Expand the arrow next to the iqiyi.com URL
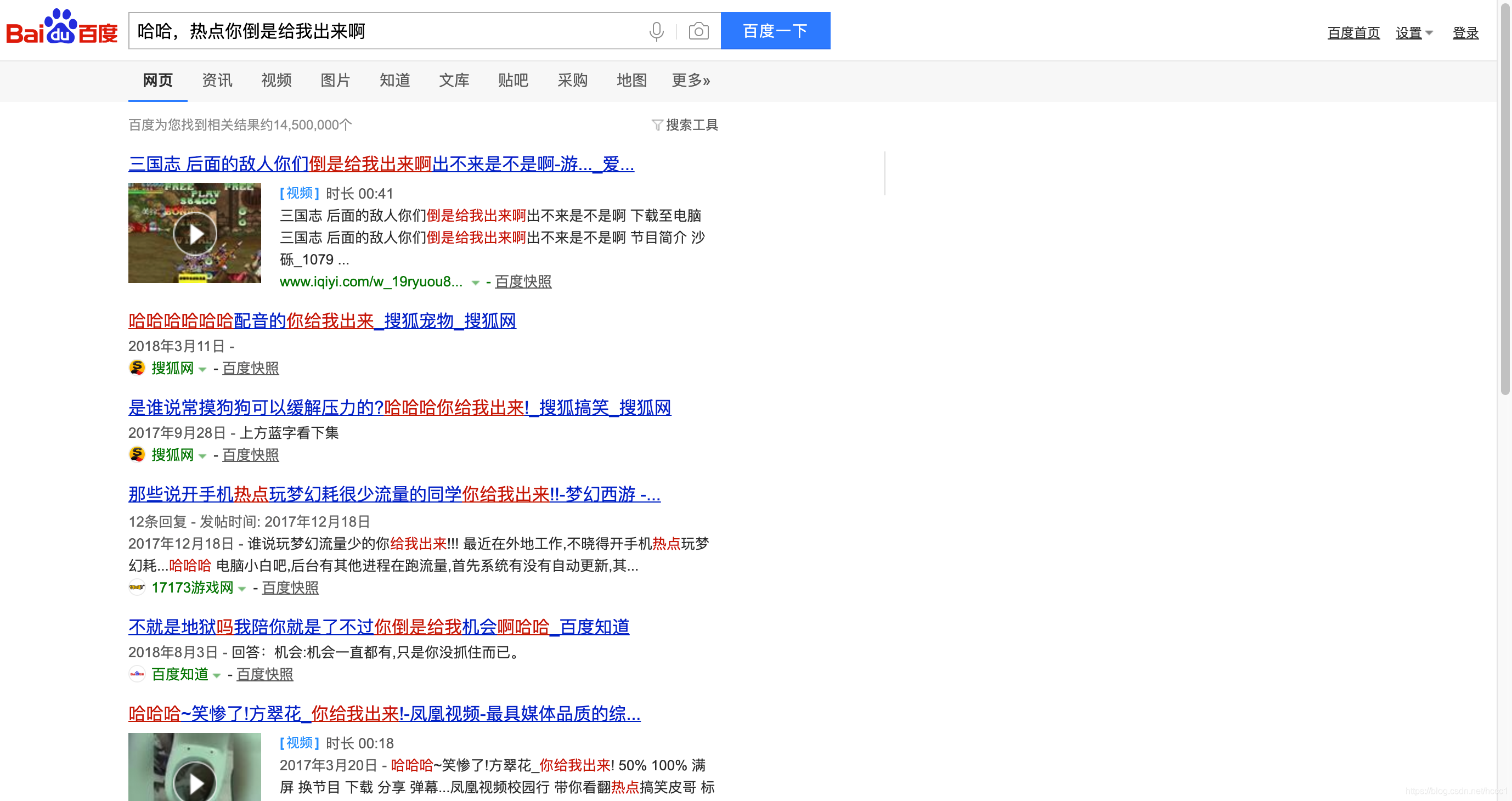The width and height of the screenshot is (1512, 801). coord(476,283)
